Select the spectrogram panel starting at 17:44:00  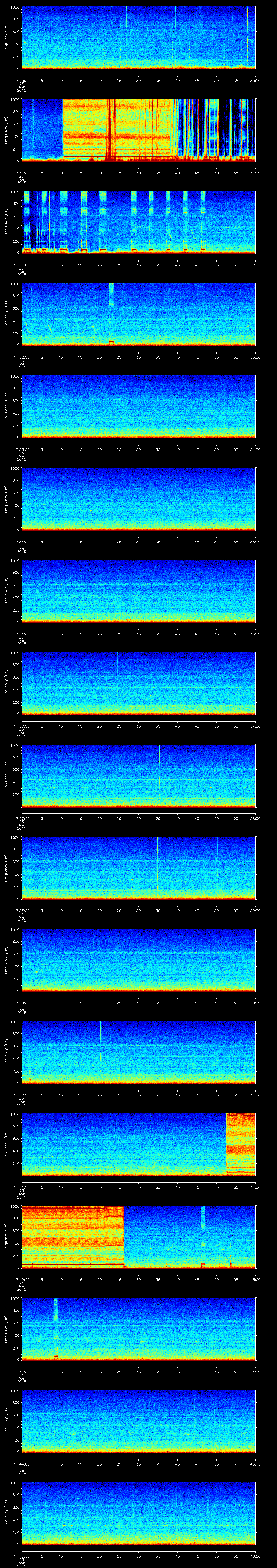[x=139, y=1422]
